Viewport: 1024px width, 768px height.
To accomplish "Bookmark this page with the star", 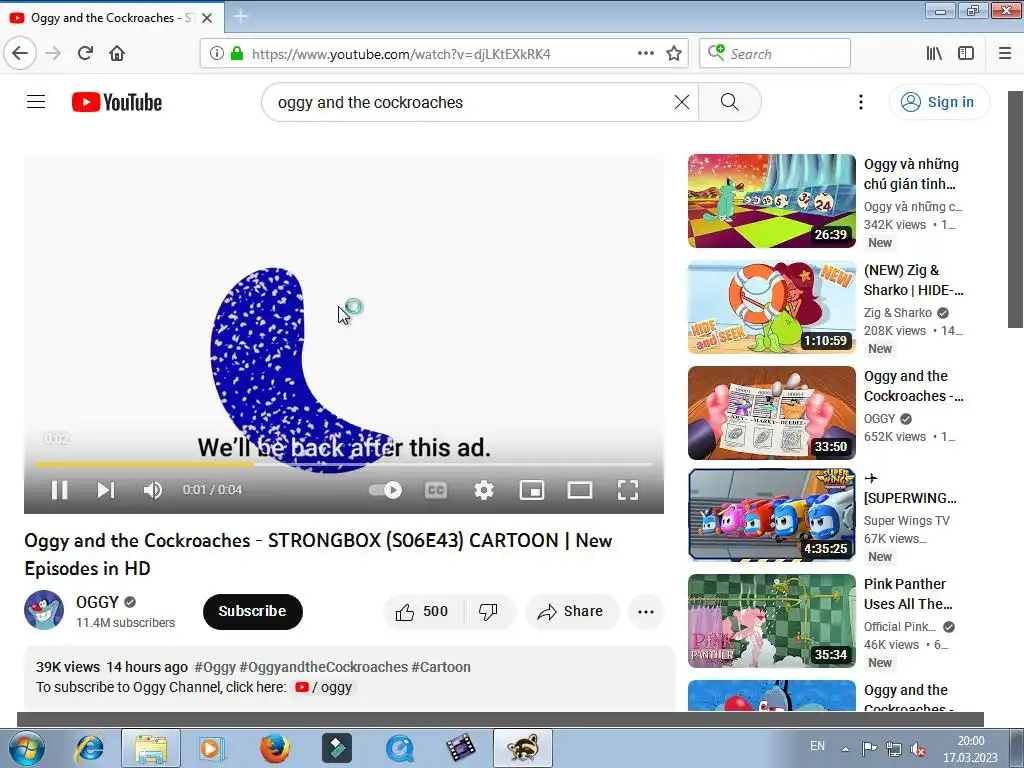I will [x=674, y=54].
